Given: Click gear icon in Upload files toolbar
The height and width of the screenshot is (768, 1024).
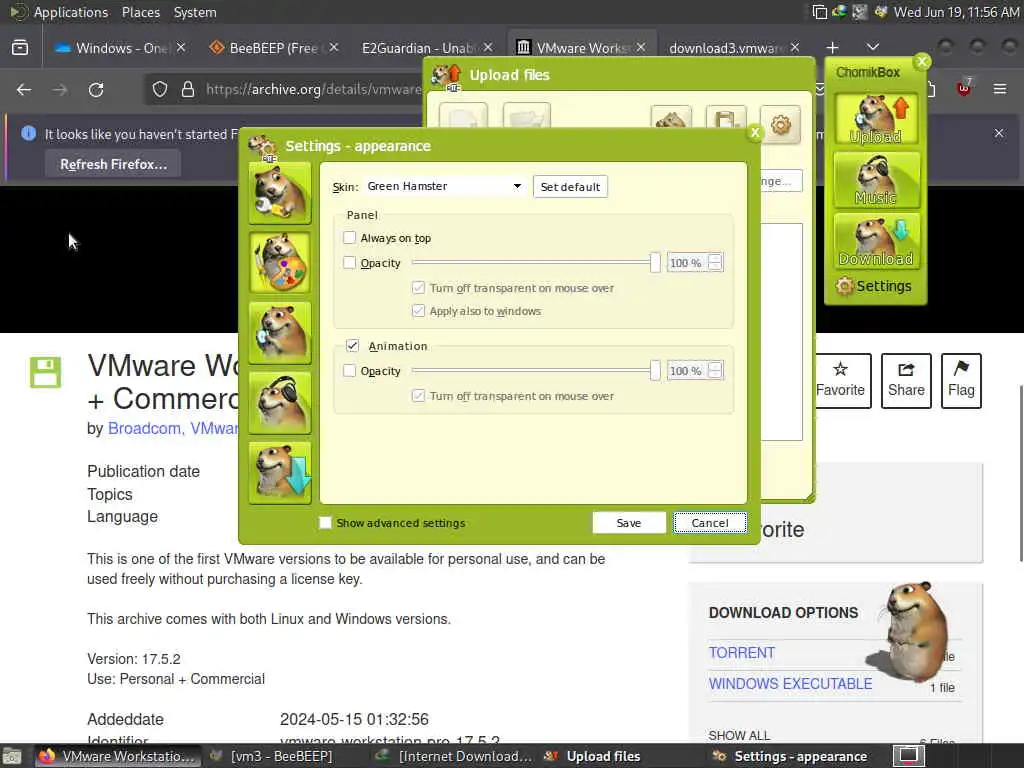Looking at the screenshot, I should [780, 124].
